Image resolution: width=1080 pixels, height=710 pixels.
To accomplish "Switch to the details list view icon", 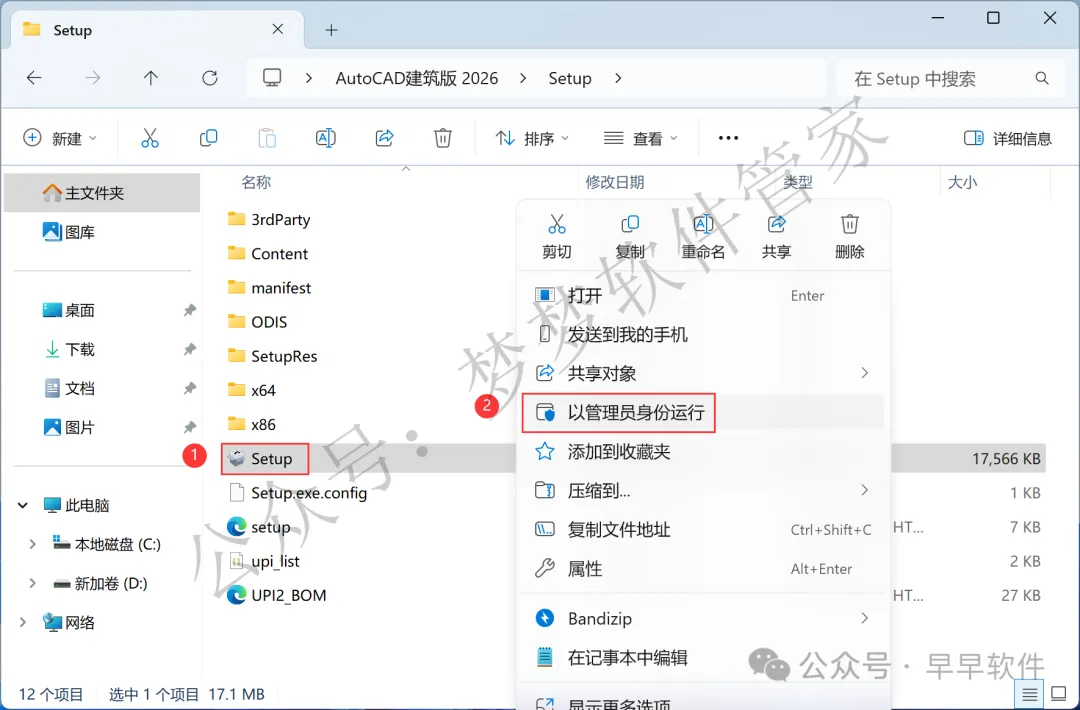I will tap(1030, 694).
